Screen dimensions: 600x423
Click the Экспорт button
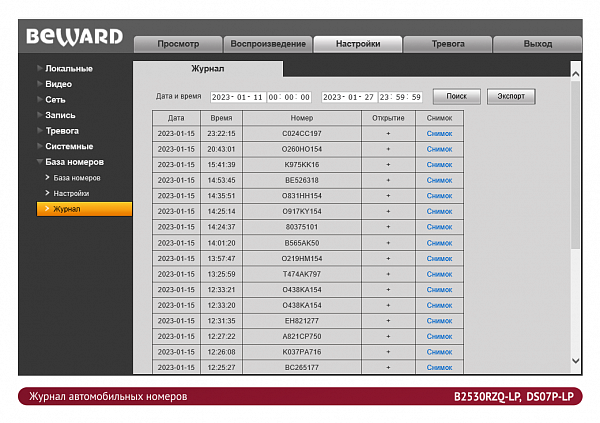coord(511,96)
